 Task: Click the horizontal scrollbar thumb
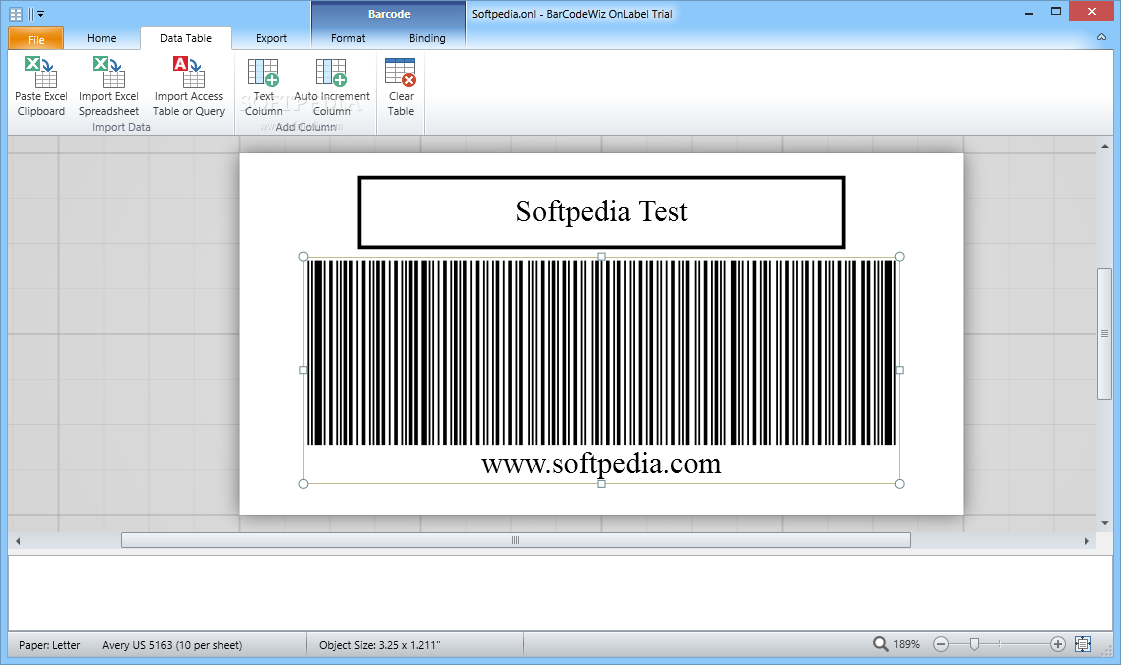pyautogui.click(x=515, y=541)
